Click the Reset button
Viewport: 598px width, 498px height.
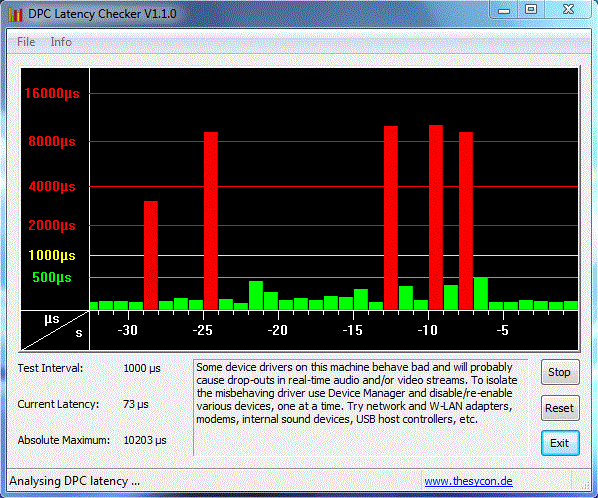tap(560, 408)
